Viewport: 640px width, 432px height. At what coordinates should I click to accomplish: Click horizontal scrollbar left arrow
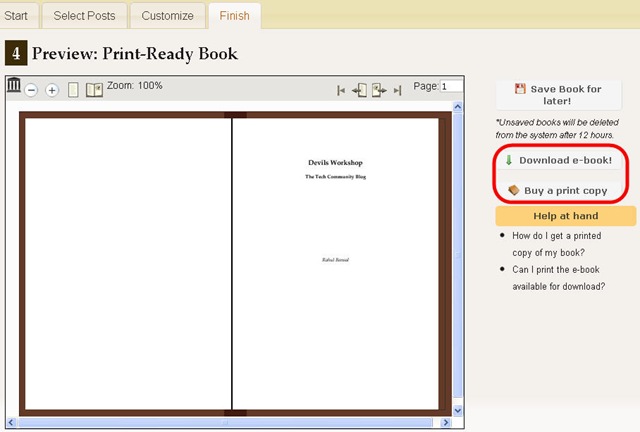pyautogui.click(x=11, y=423)
